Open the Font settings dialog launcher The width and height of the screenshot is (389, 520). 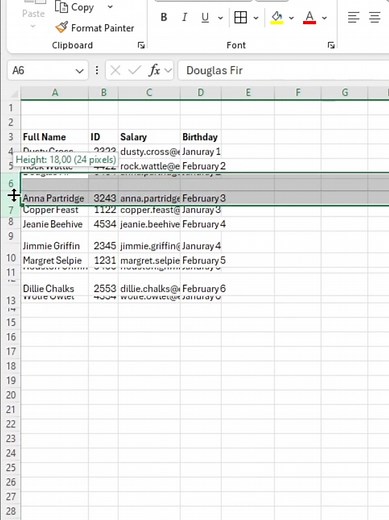(331, 45)
